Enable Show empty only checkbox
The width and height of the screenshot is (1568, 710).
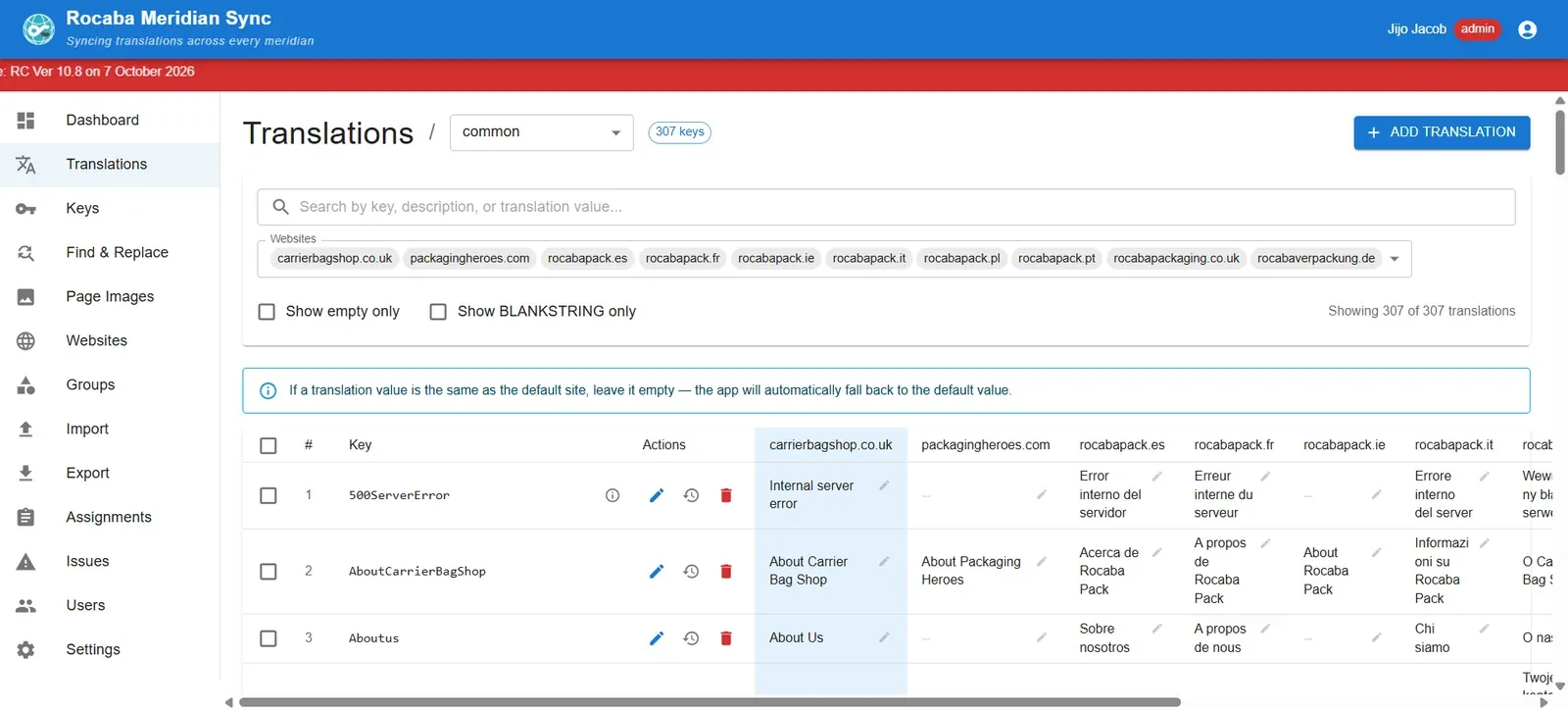pyautogui.click(x=267, y=312)
